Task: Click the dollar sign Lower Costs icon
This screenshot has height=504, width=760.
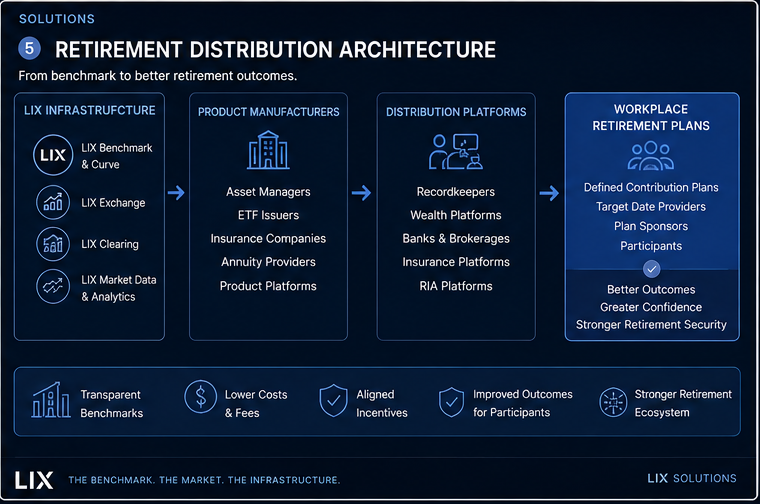Action: [x=200, y=397]
